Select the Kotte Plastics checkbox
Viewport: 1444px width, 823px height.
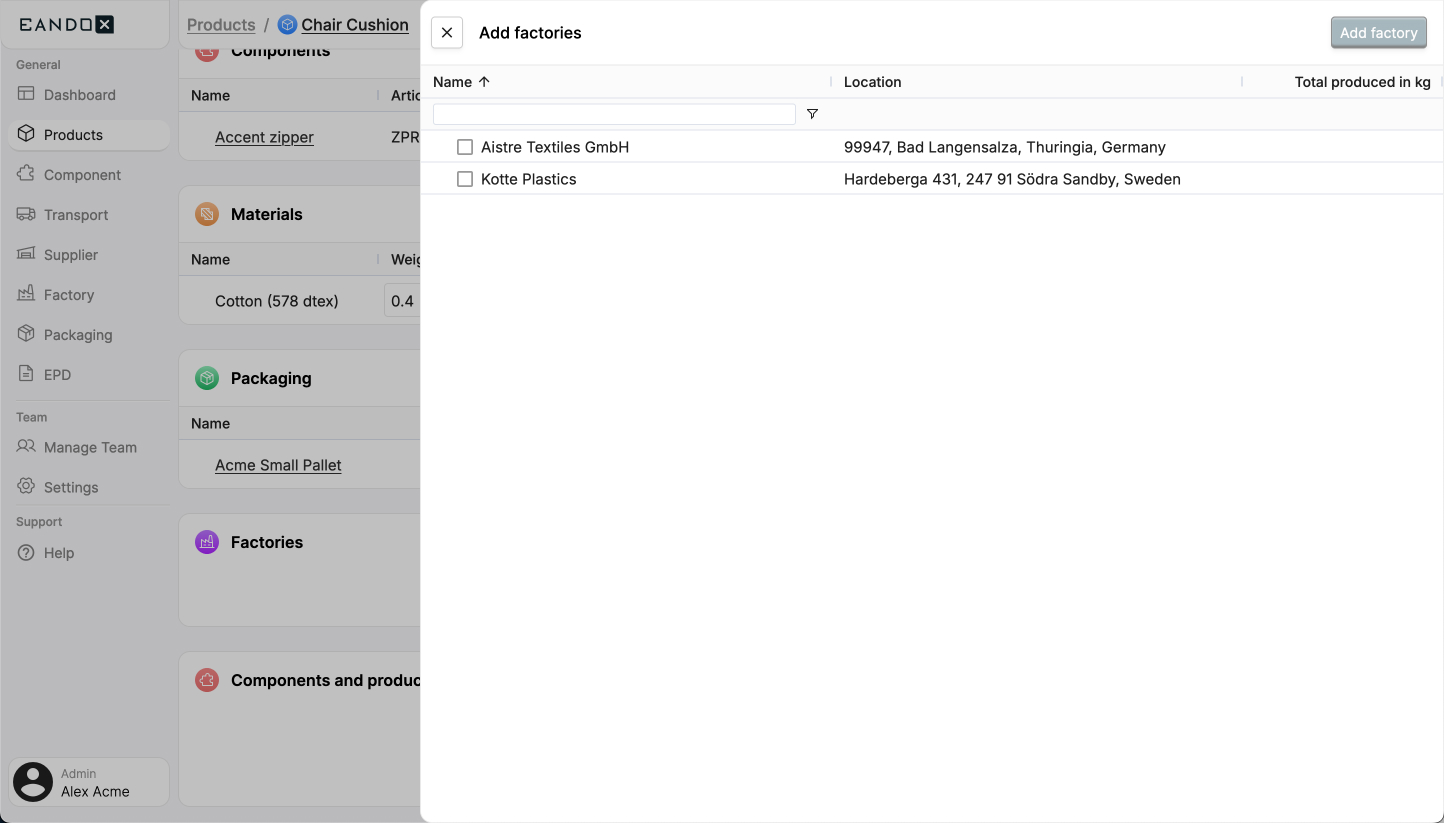coord(465,179)
